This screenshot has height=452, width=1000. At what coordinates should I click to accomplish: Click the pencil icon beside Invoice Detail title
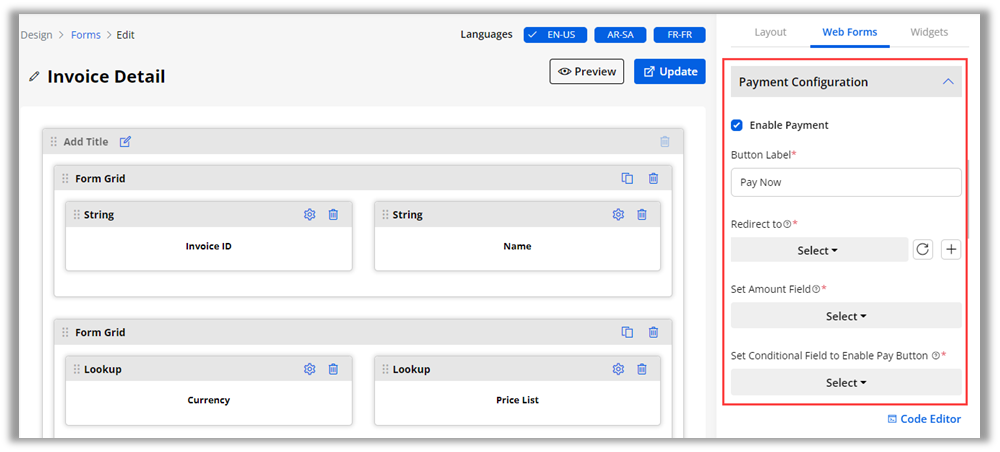tap(35, 76)
